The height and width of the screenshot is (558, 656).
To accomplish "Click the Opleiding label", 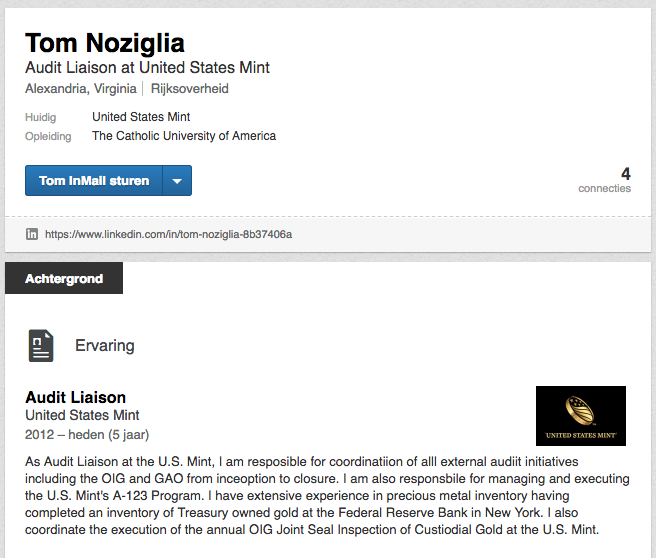I will tap(48, 136).
